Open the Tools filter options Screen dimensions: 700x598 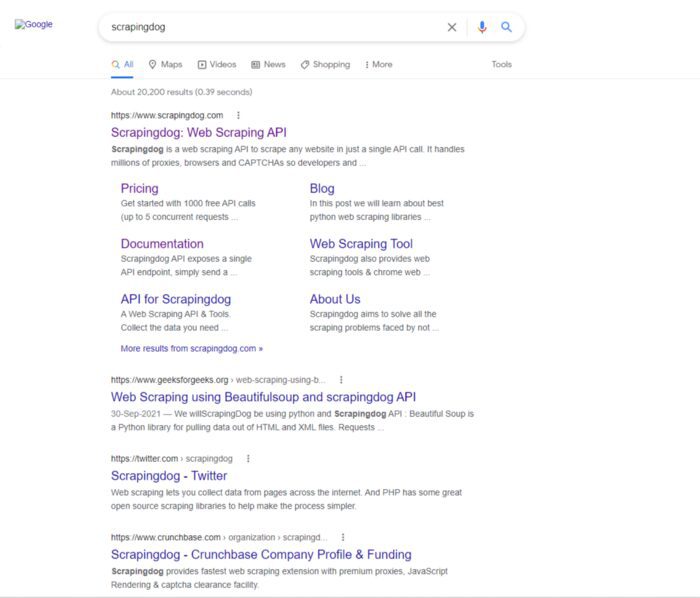(x=501, y=64)
